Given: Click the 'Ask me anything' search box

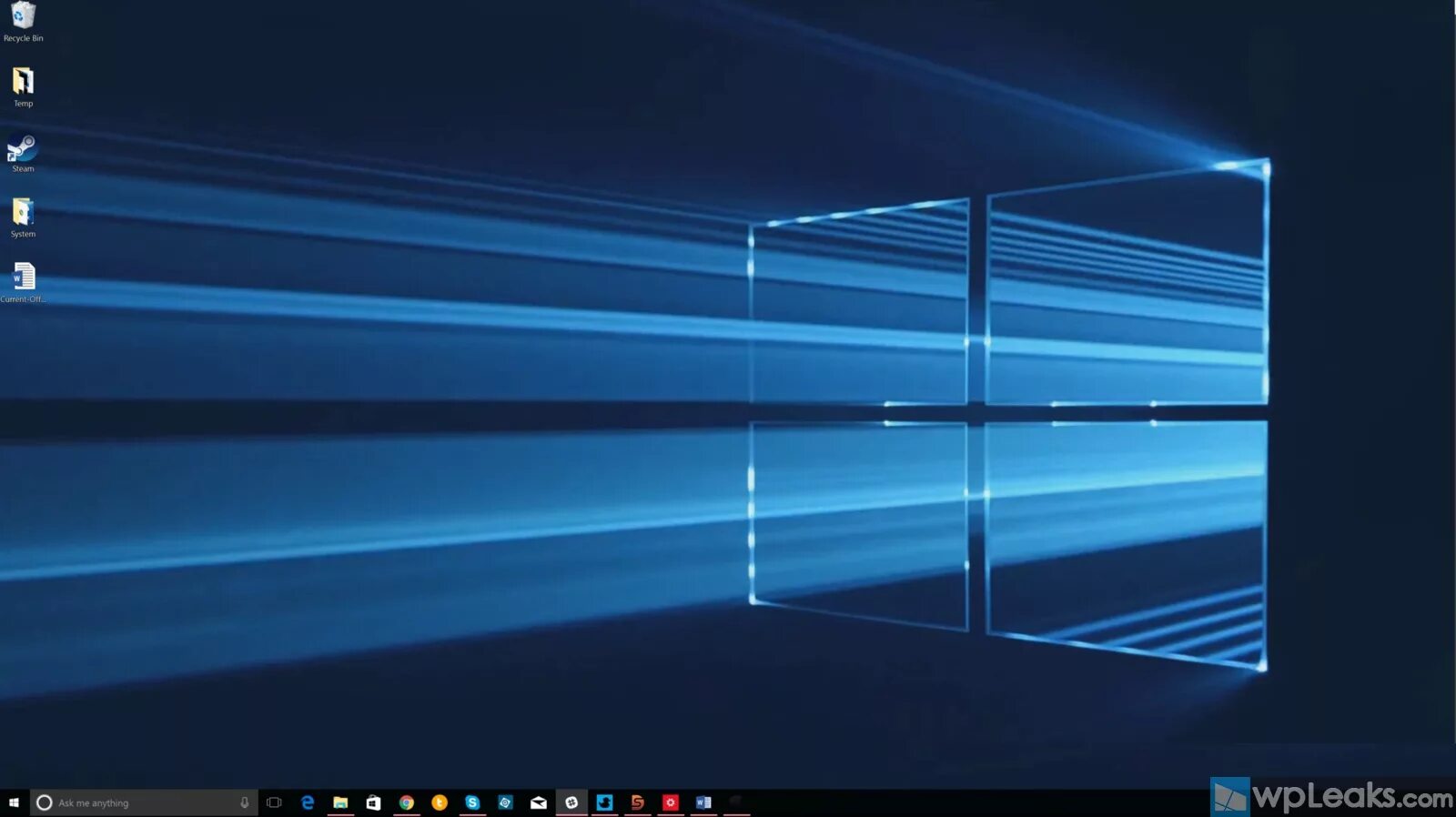Looking at the screenshot, I should tap(144, 802).
